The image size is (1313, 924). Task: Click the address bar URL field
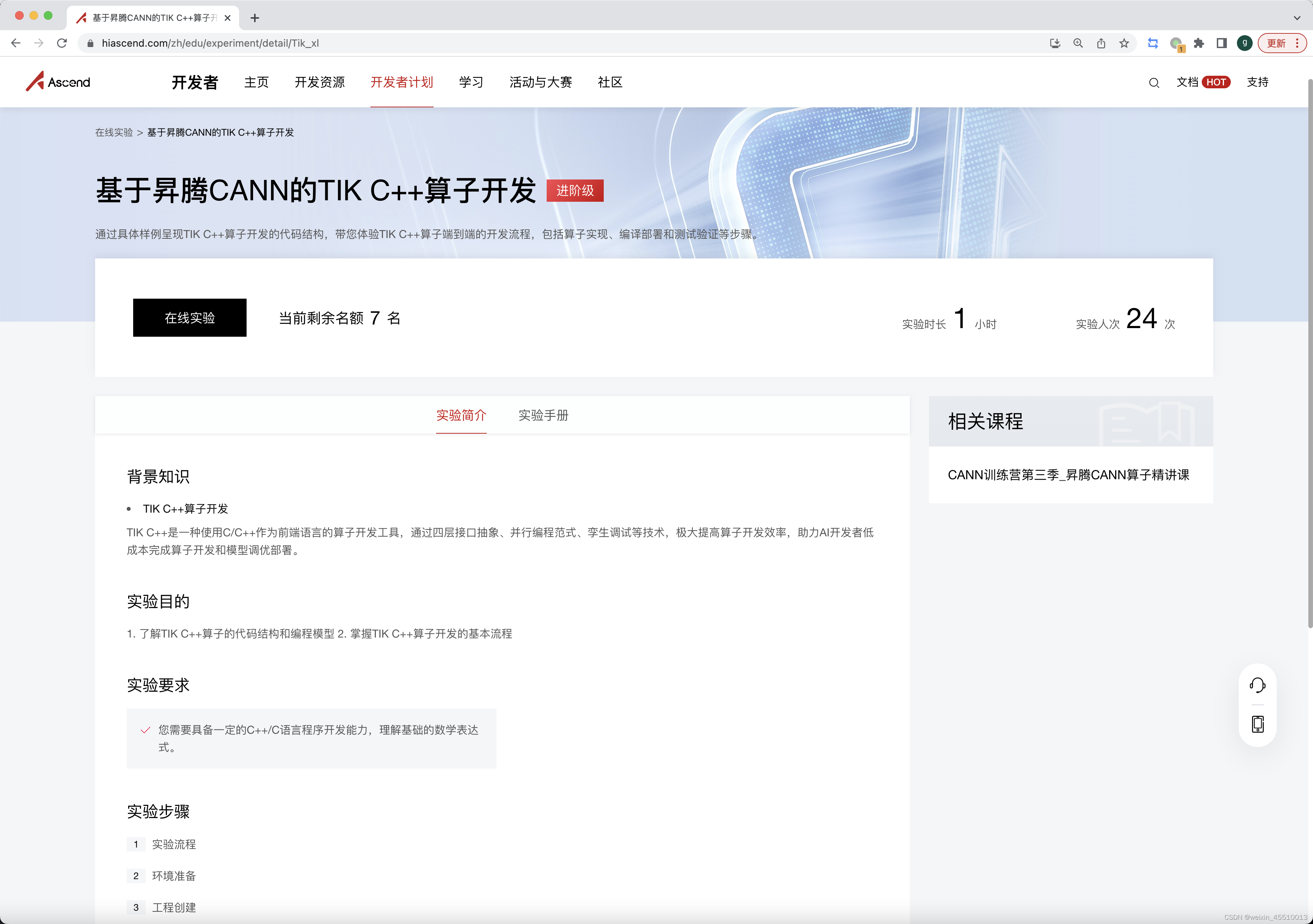tap(572, 43)
